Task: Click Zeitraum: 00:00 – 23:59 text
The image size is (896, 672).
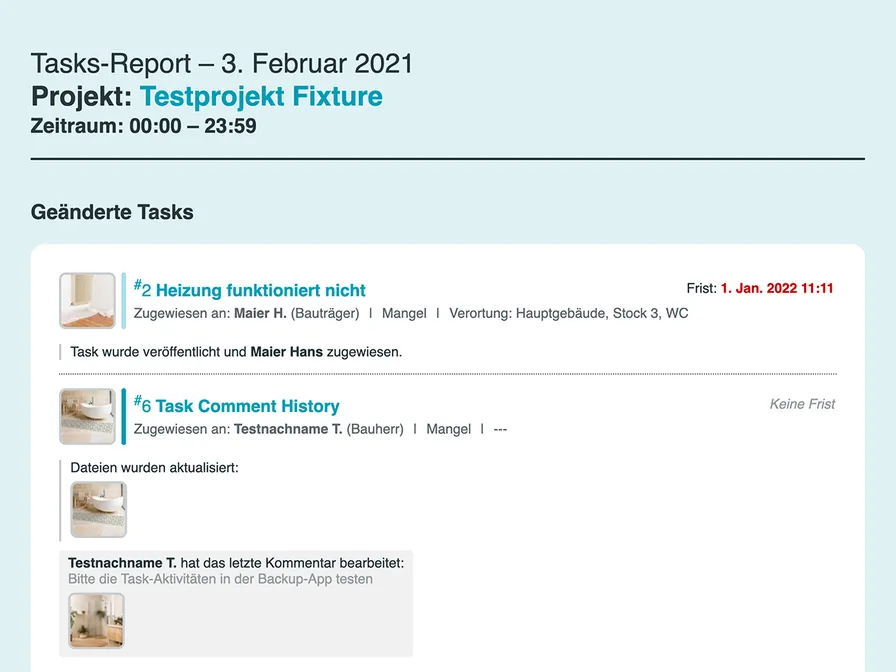Action: pos(143,126)
